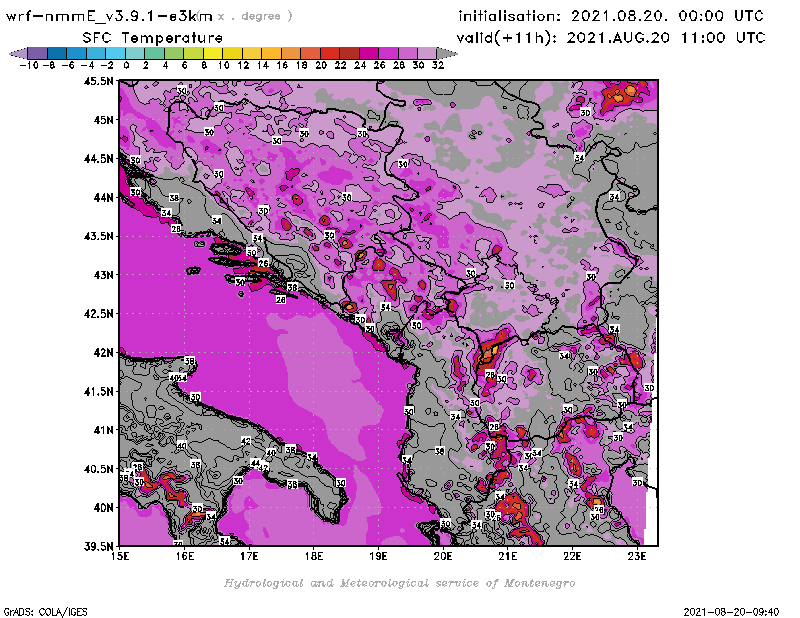Click 'Hydrological and Meteorological service of Montenegro' caption
Viewport: 800px width, 618px height.
[x=399, y=583]
